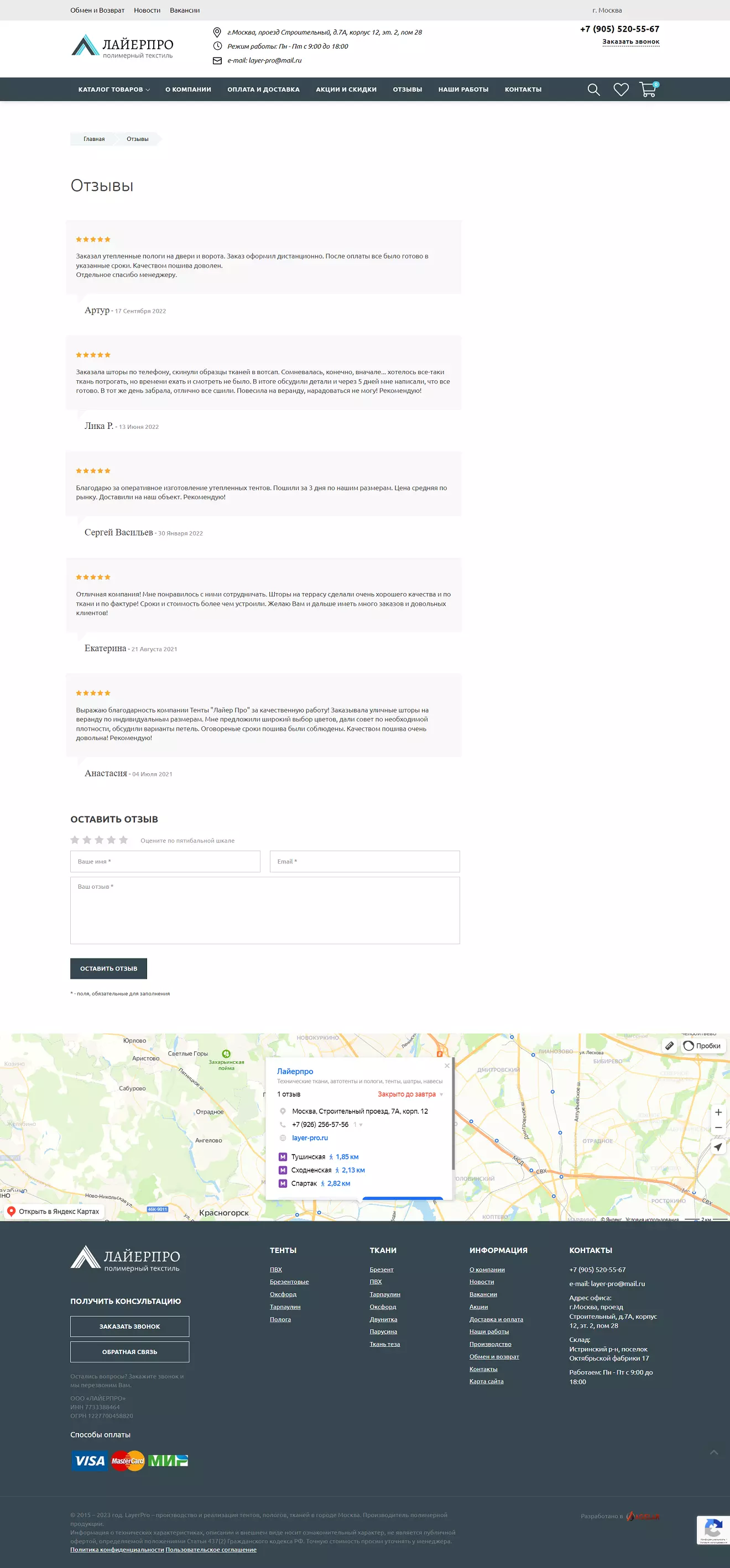The height and width of the screenshot is (1568, 730).
Task: Open the Брезентовые link under Тенты
Action: click(x=289, y=1282)
